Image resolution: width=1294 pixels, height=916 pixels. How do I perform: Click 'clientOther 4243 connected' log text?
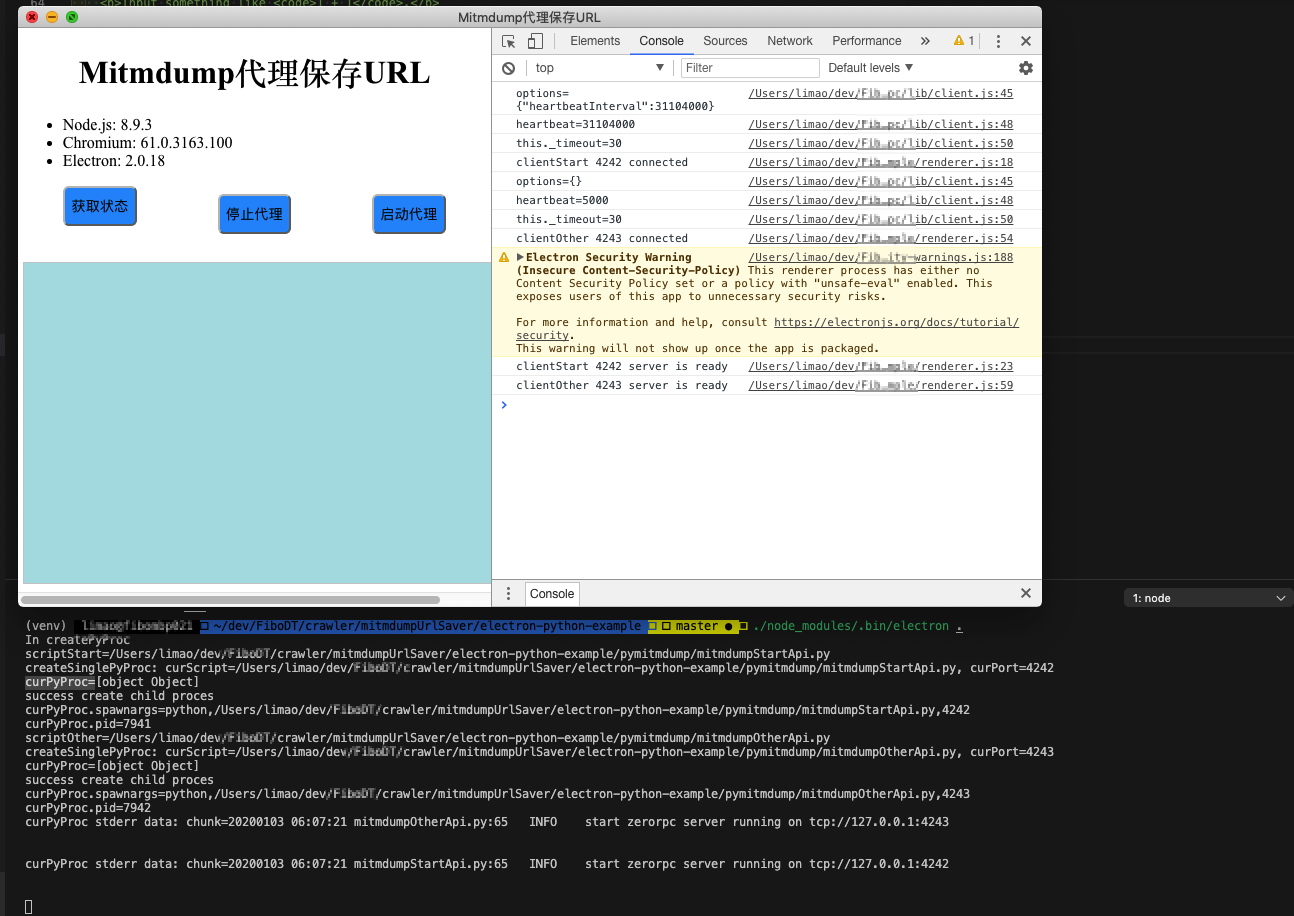coord(602,238)
